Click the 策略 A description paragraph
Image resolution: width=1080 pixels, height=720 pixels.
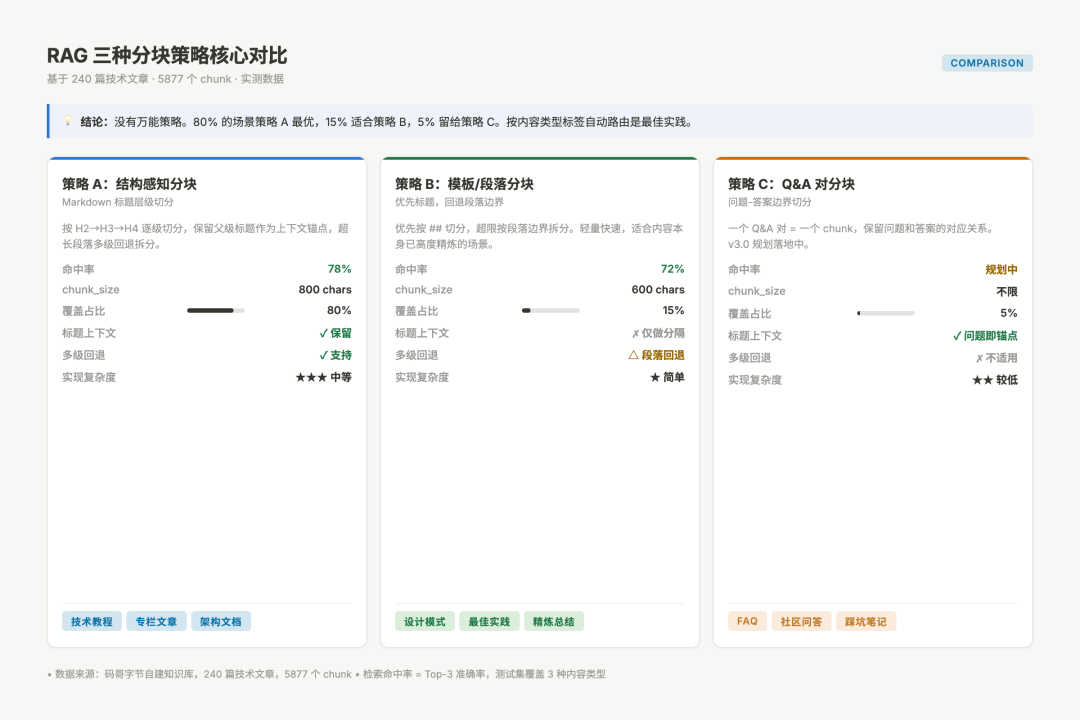[x=205, y=236]
